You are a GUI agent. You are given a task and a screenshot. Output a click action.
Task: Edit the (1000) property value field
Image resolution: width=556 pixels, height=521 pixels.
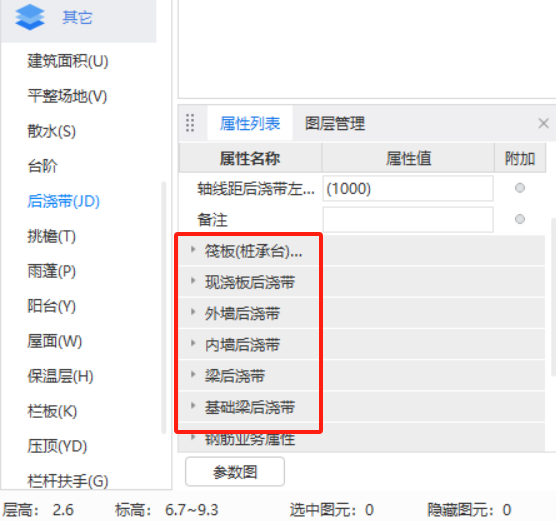point(408,188)
